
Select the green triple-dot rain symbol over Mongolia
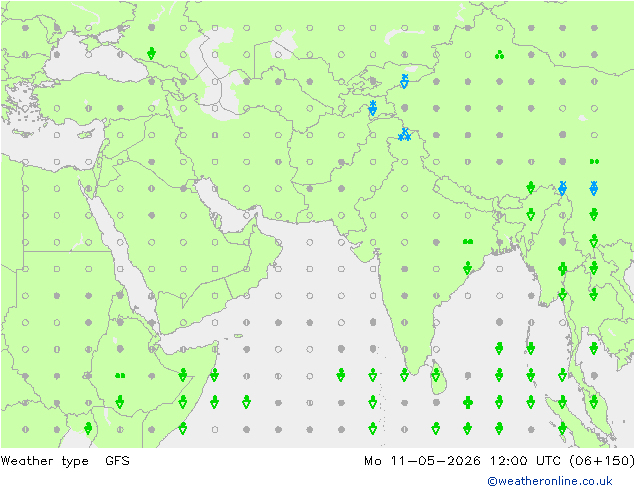click(x=499, y=55)
